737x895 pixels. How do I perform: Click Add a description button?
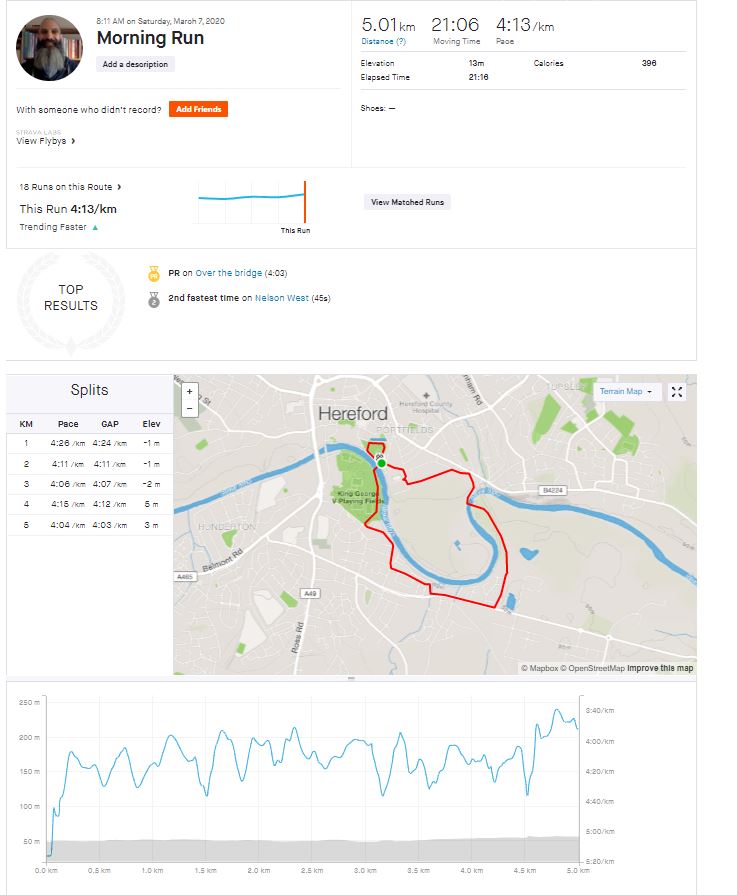(135, 64)
